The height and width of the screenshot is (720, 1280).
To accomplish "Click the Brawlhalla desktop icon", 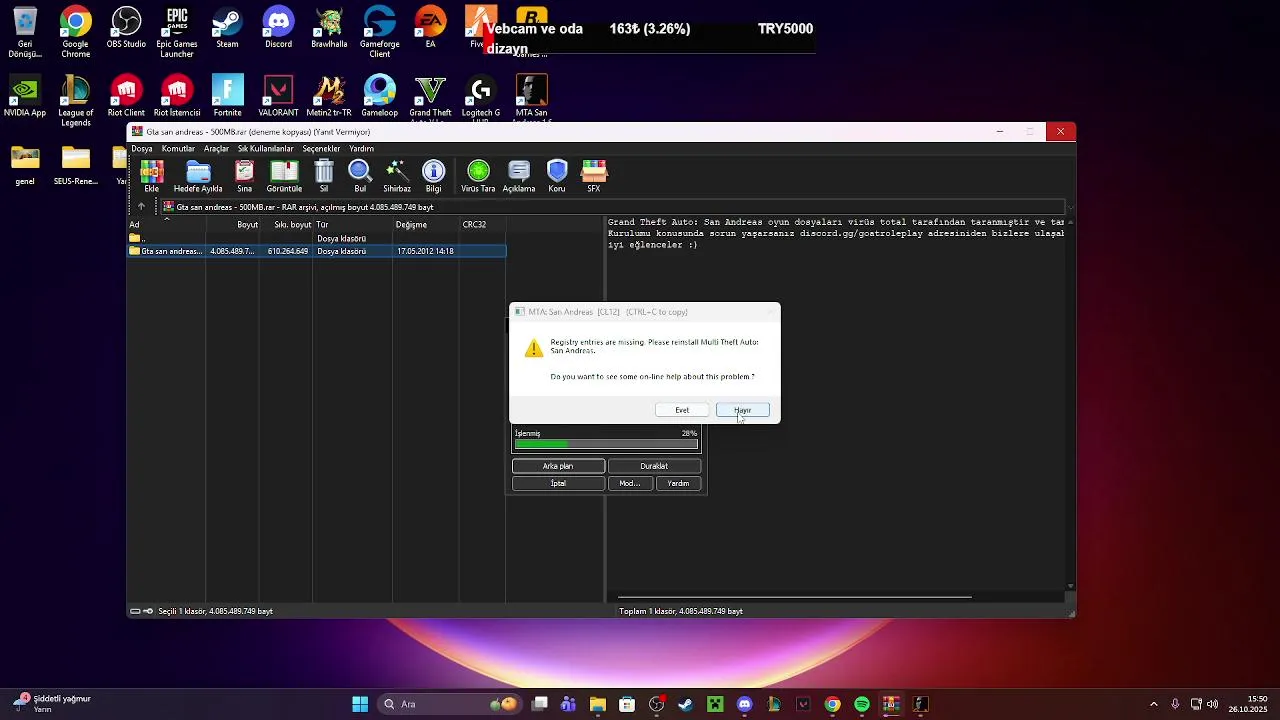I will point(329,28).
